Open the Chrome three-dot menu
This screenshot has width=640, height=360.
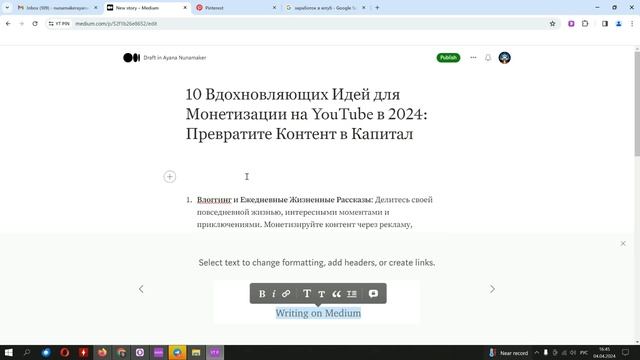point(631,24)
